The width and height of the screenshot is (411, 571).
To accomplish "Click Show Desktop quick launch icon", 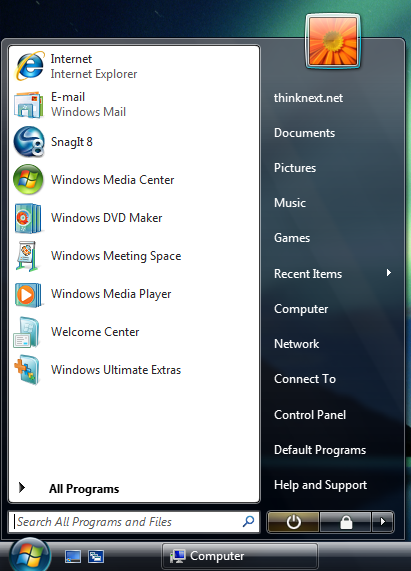I will (73, 556).
